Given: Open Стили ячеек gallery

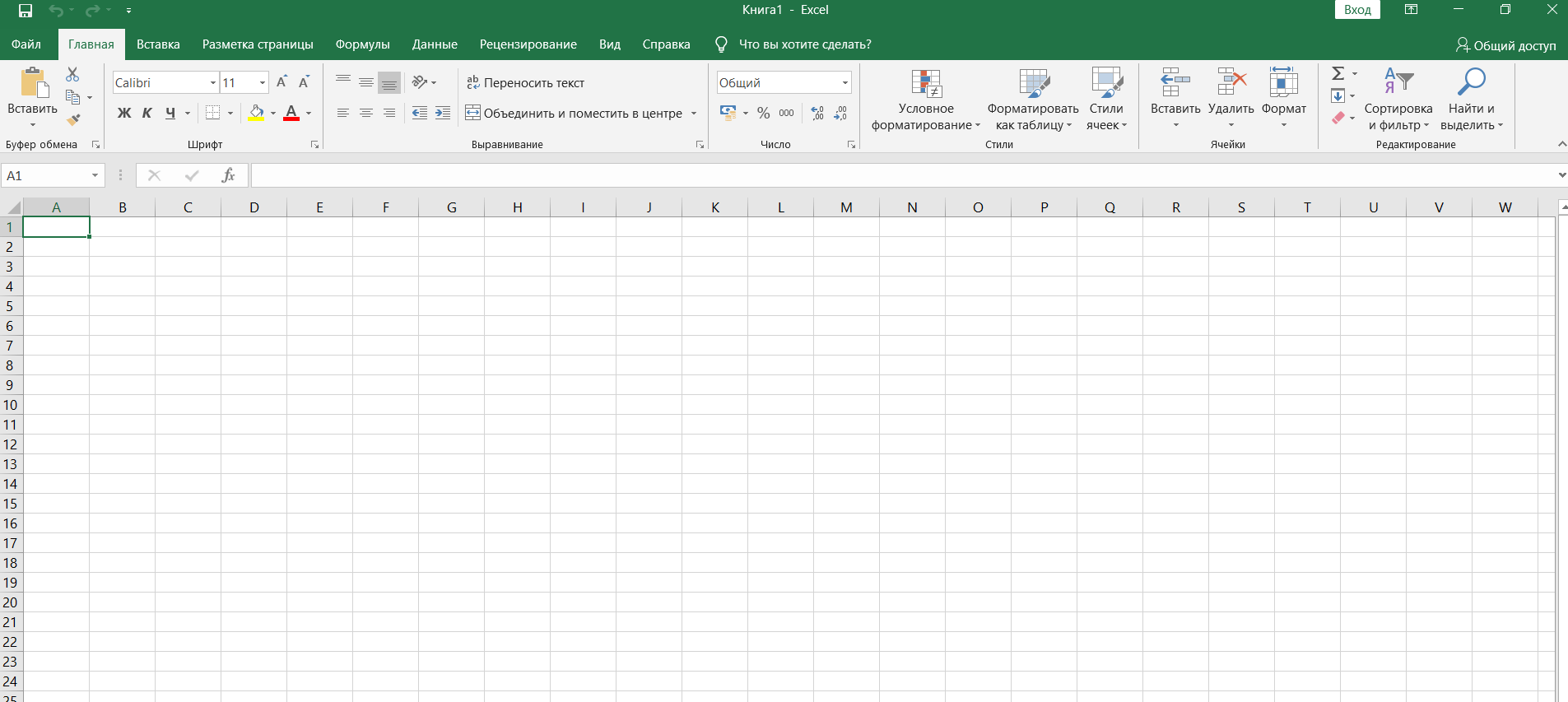Looking at the screenshot, I should click(x=1106, y=100).
